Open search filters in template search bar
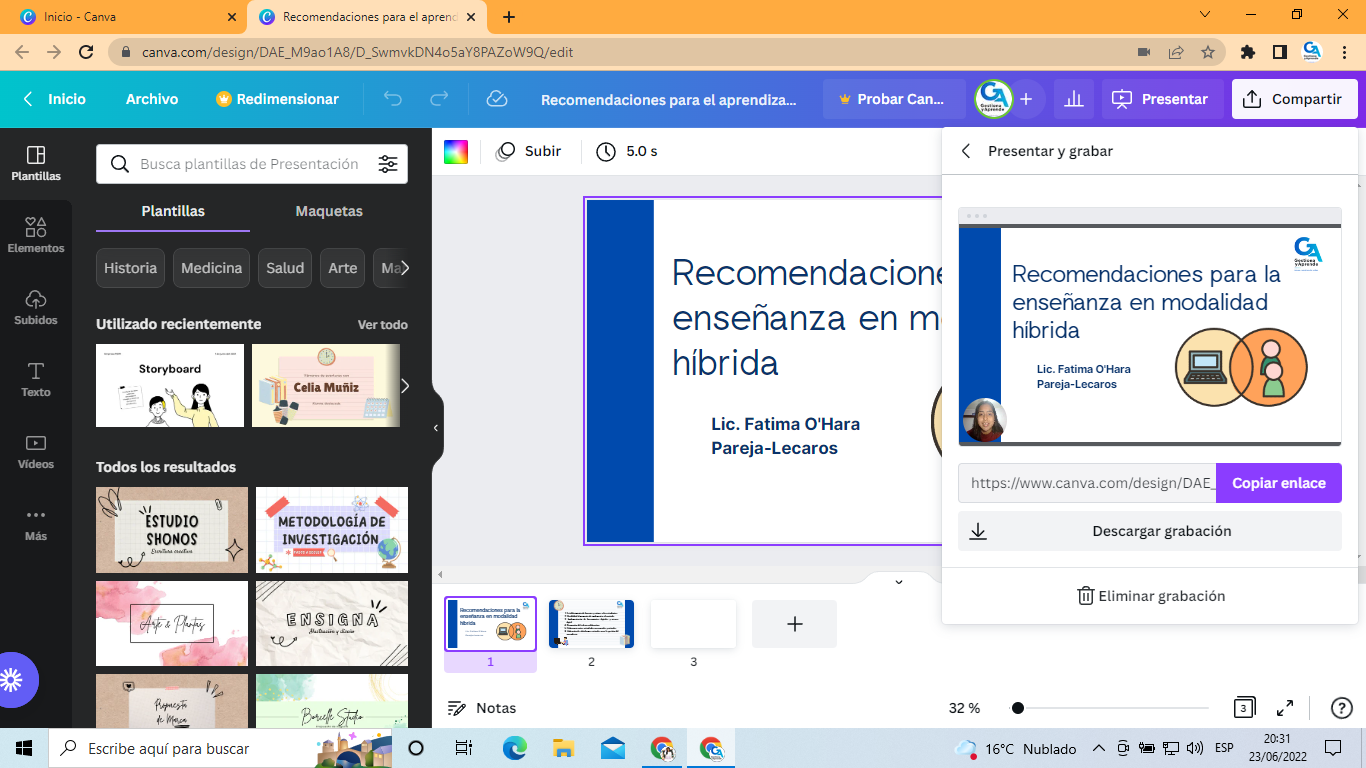This screenshot has height=768, width=1366. [388, 163]
